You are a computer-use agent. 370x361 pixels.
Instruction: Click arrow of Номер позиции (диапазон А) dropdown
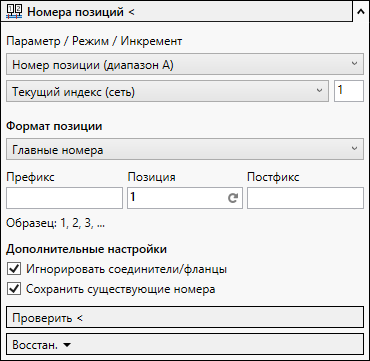(355, 63)
